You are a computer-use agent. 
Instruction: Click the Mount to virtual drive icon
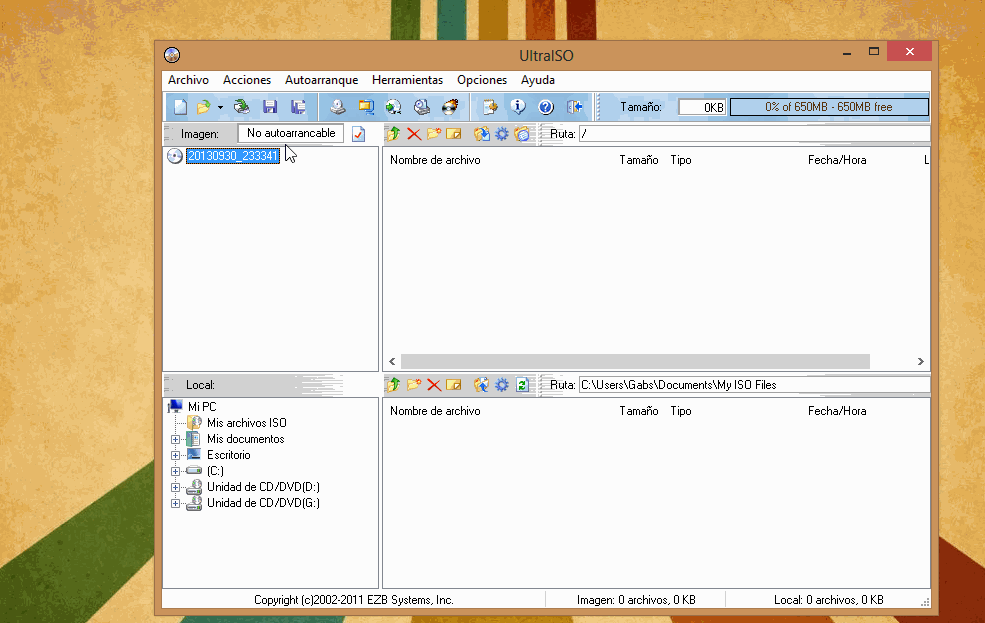pos(394,107)
